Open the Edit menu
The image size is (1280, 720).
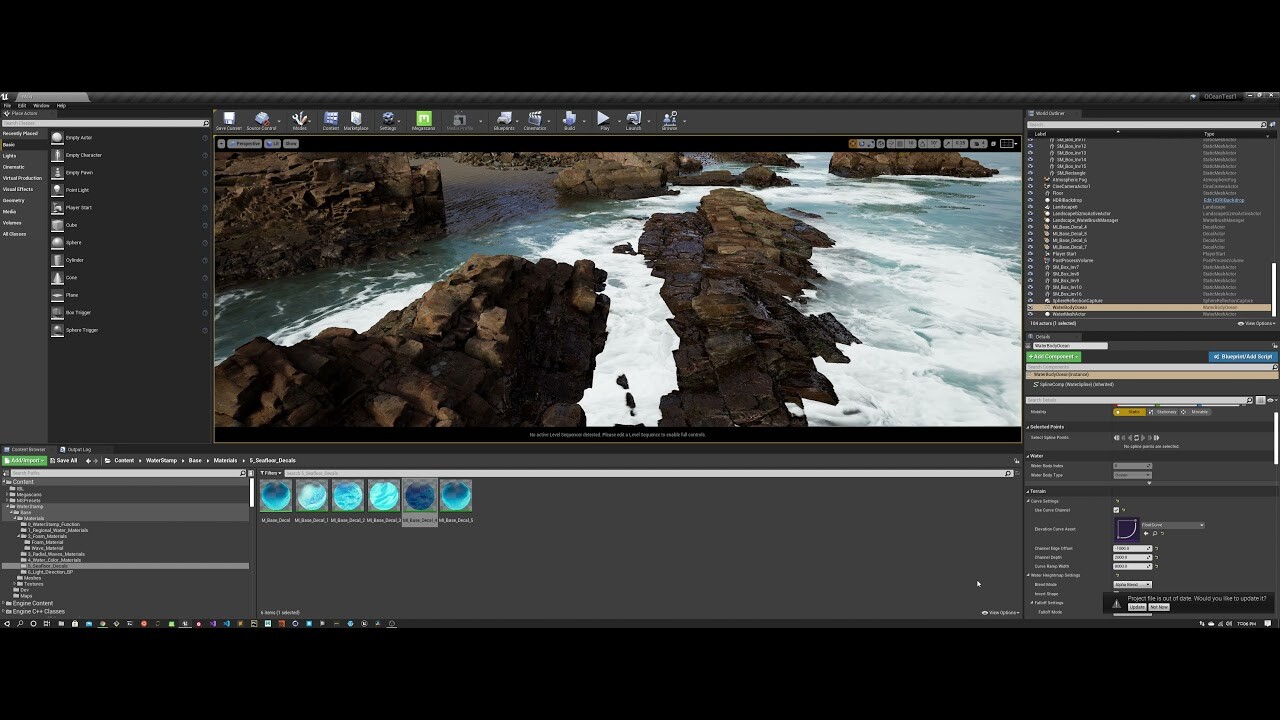[22, 104]
